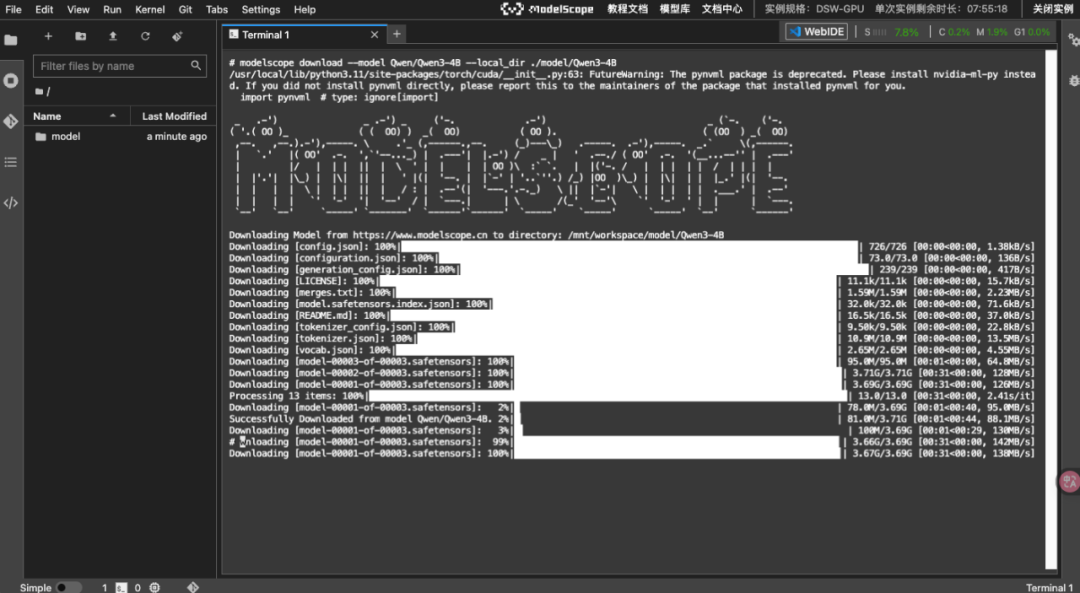Viewport: 1080px width, 593px height.
Task: Show the Table of Contents panel
Action: coord(10,162)
